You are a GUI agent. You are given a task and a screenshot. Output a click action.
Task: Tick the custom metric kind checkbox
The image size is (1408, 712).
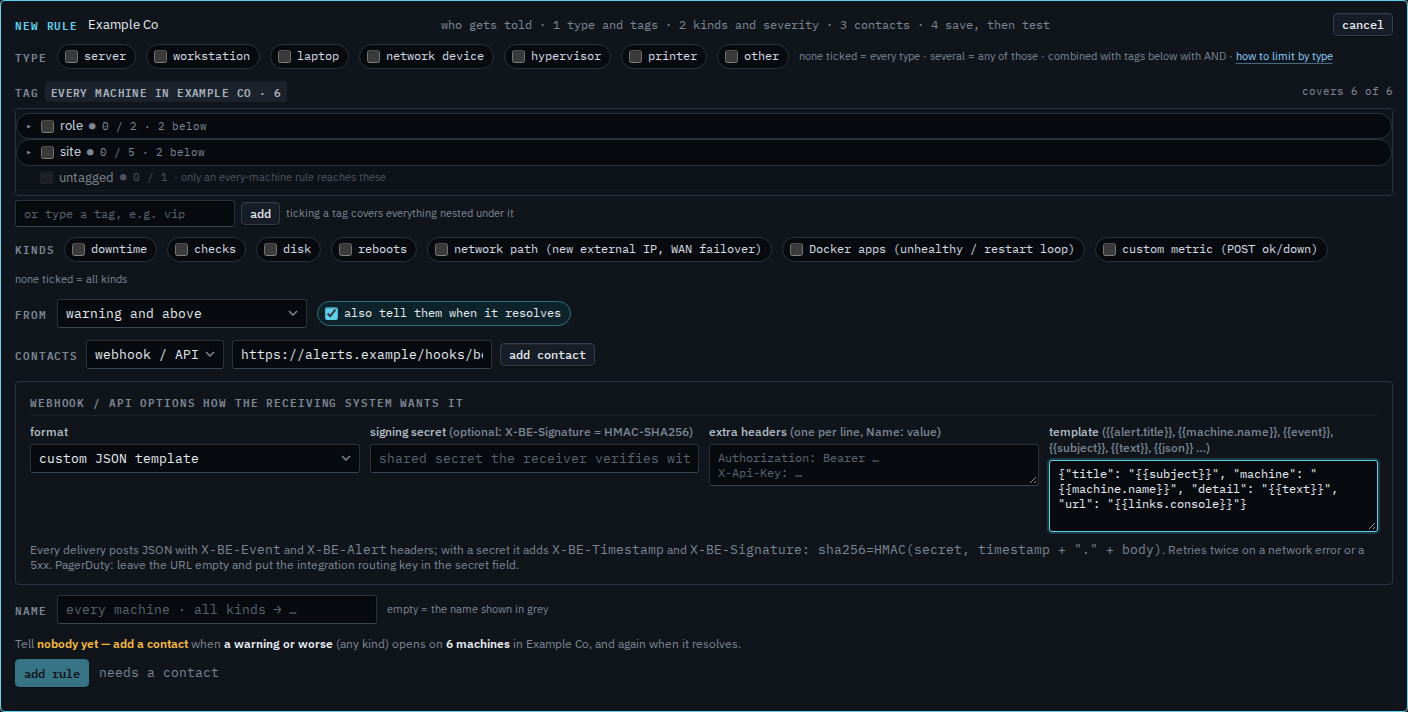pyautogui.click(x=1109, y=249)
